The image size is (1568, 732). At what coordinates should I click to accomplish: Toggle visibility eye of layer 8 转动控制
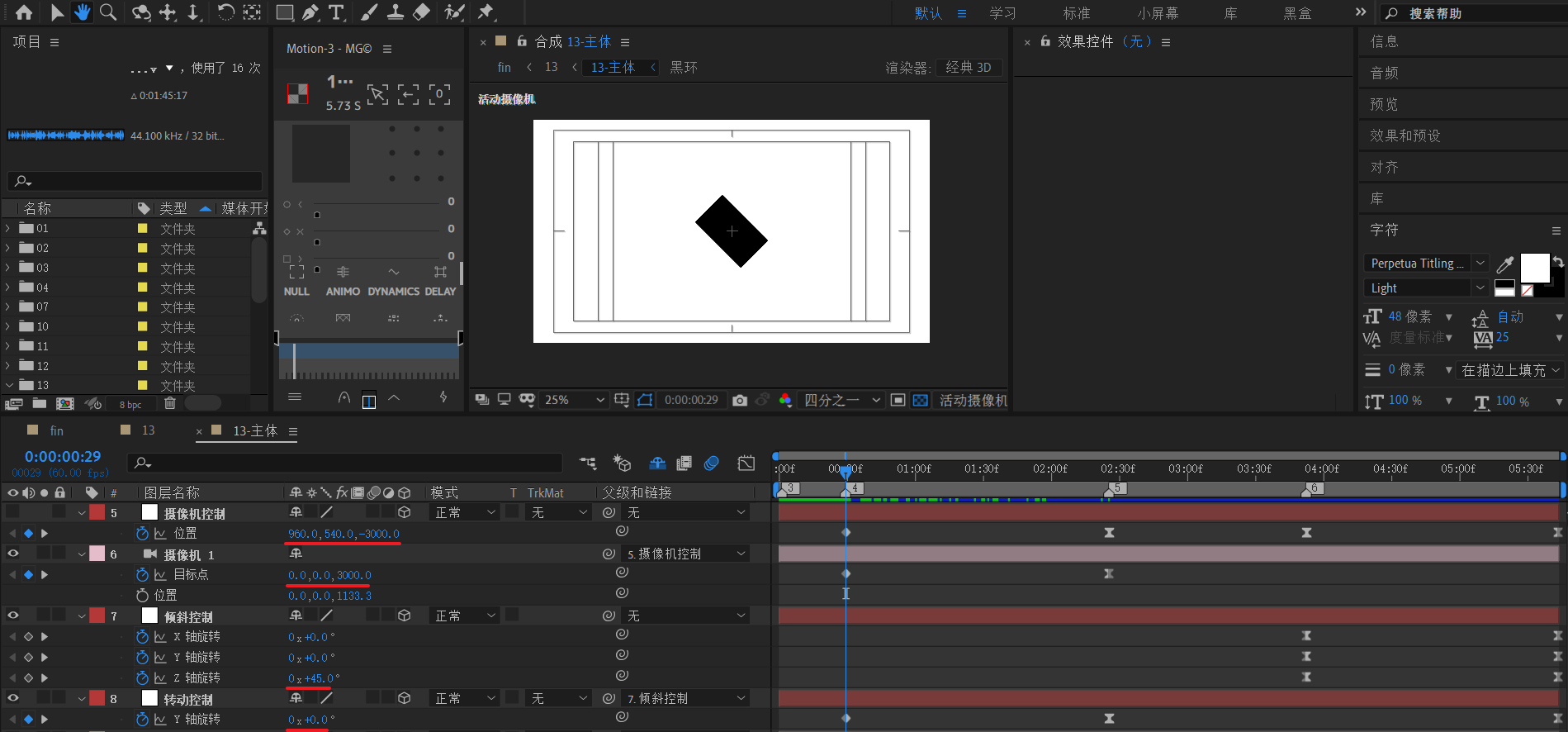(13, 698)
